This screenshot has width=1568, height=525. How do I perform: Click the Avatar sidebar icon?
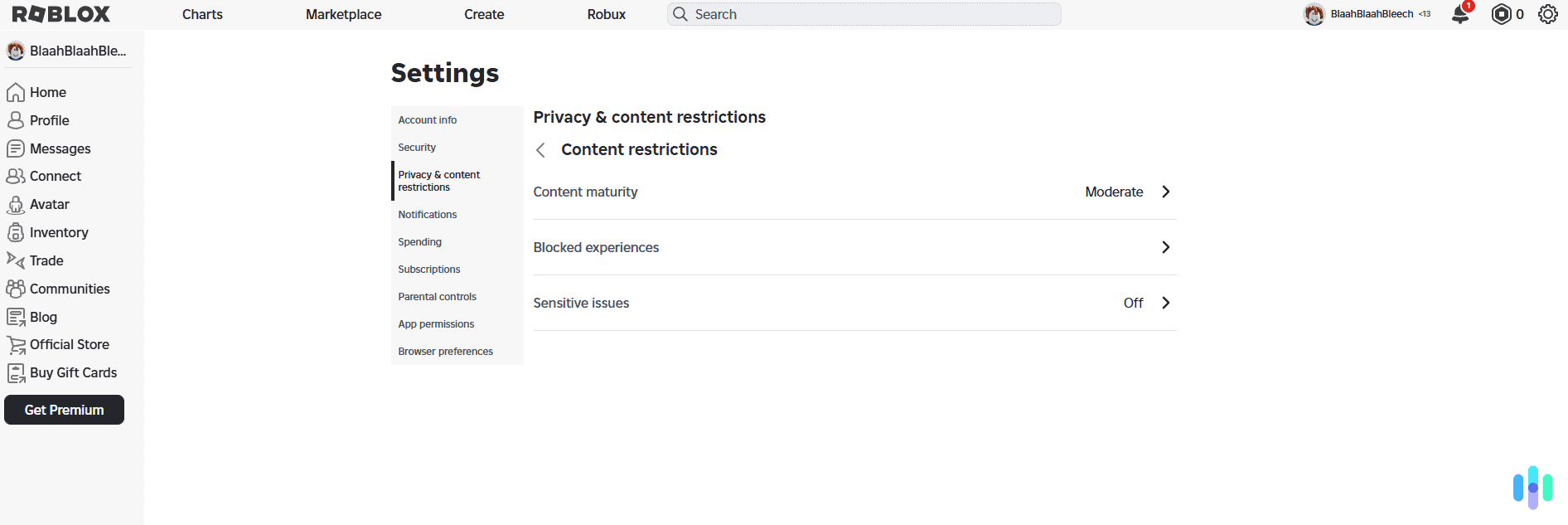pos(16,204)
